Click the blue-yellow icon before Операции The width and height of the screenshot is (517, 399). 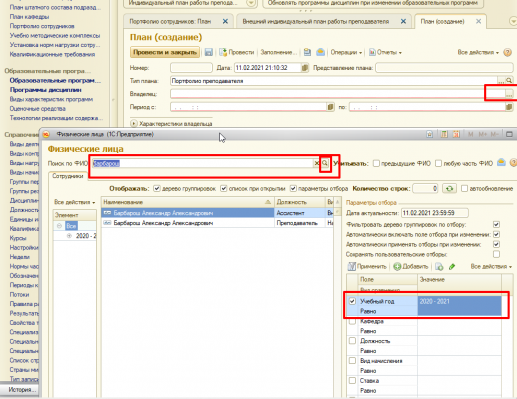320,52
